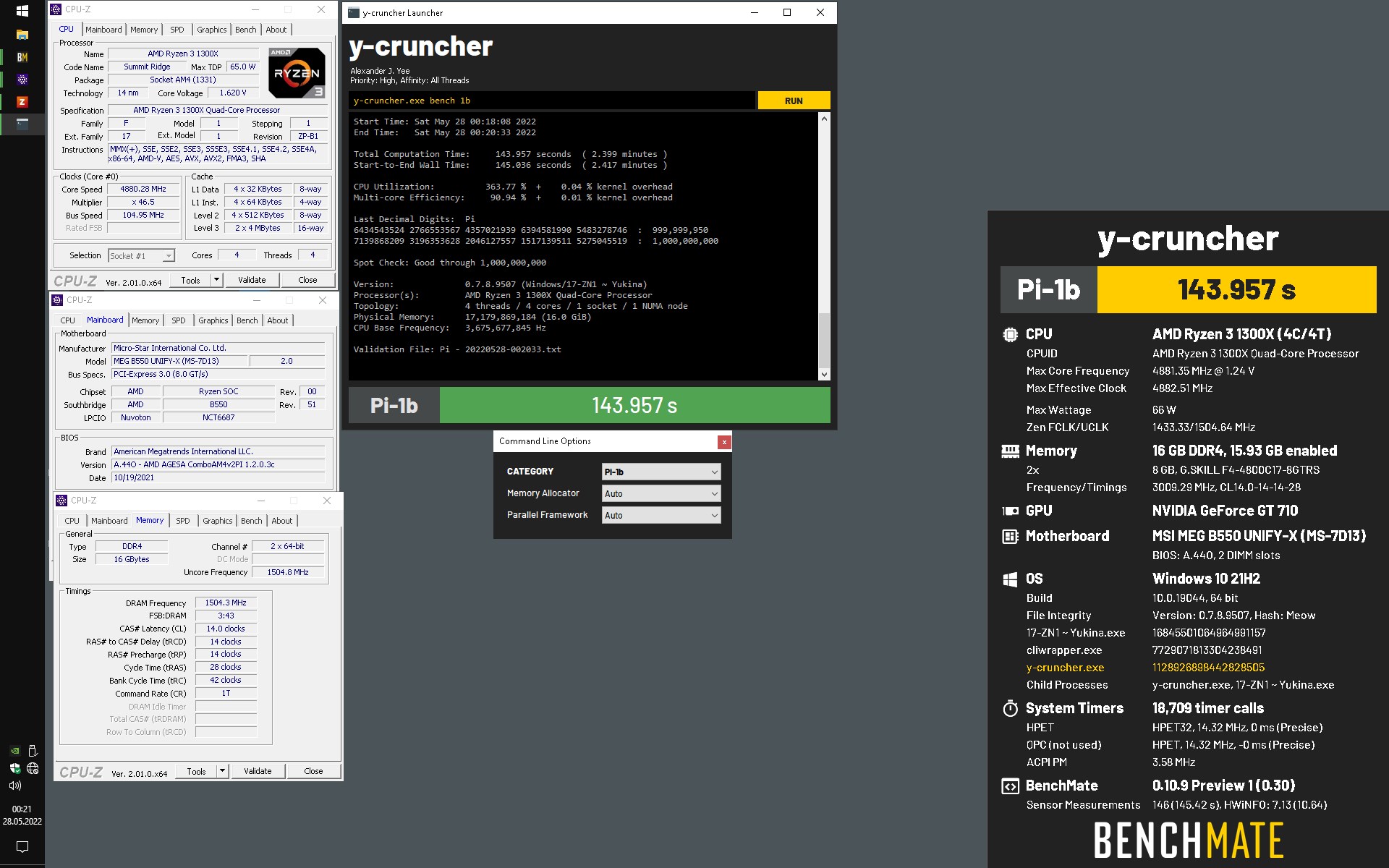Viewport: 1389px width, 868px height.
Task: Click the Uncore Frequency 1504.8 MHz value
Action: coord(288,572)
